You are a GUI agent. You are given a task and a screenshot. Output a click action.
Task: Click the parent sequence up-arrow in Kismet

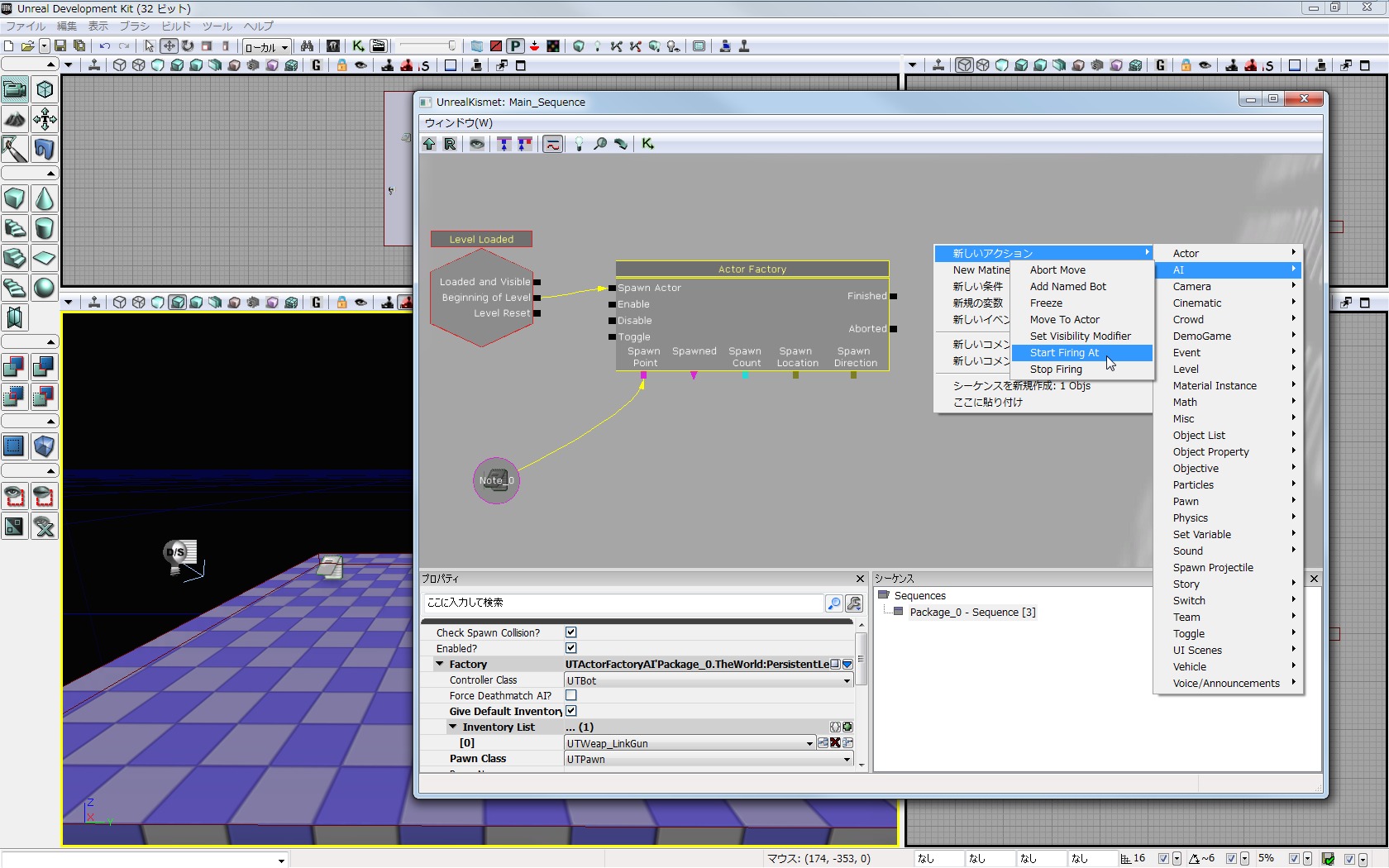coord(429,144)
